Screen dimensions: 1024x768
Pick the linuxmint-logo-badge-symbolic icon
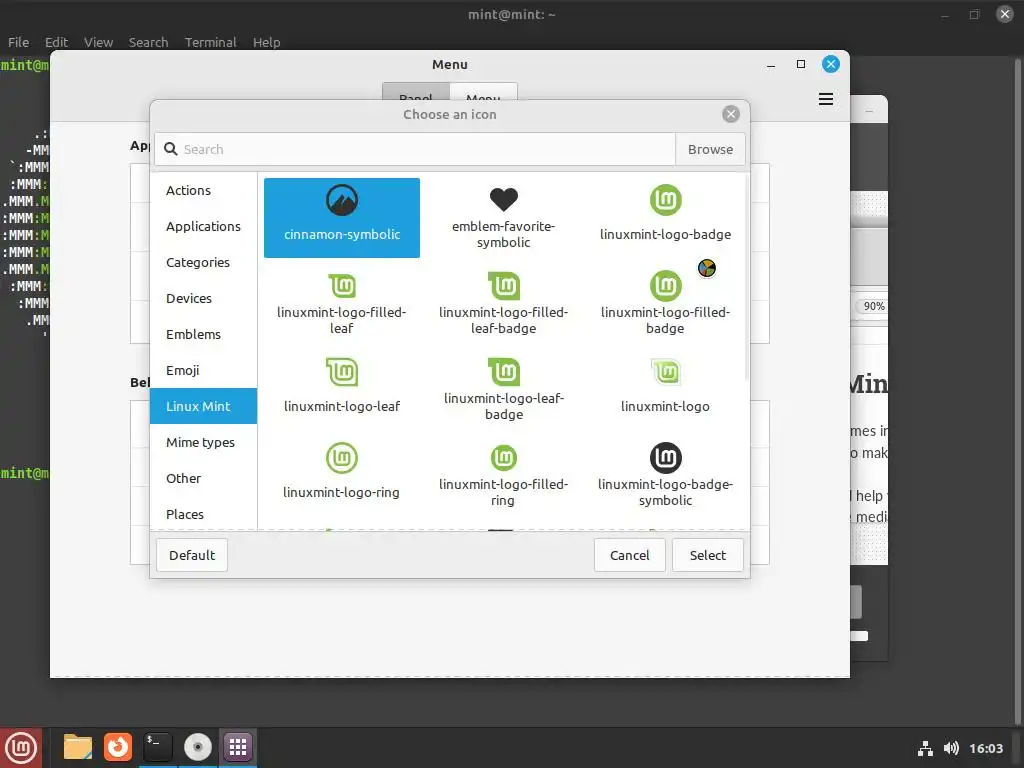tap(665, 476)
